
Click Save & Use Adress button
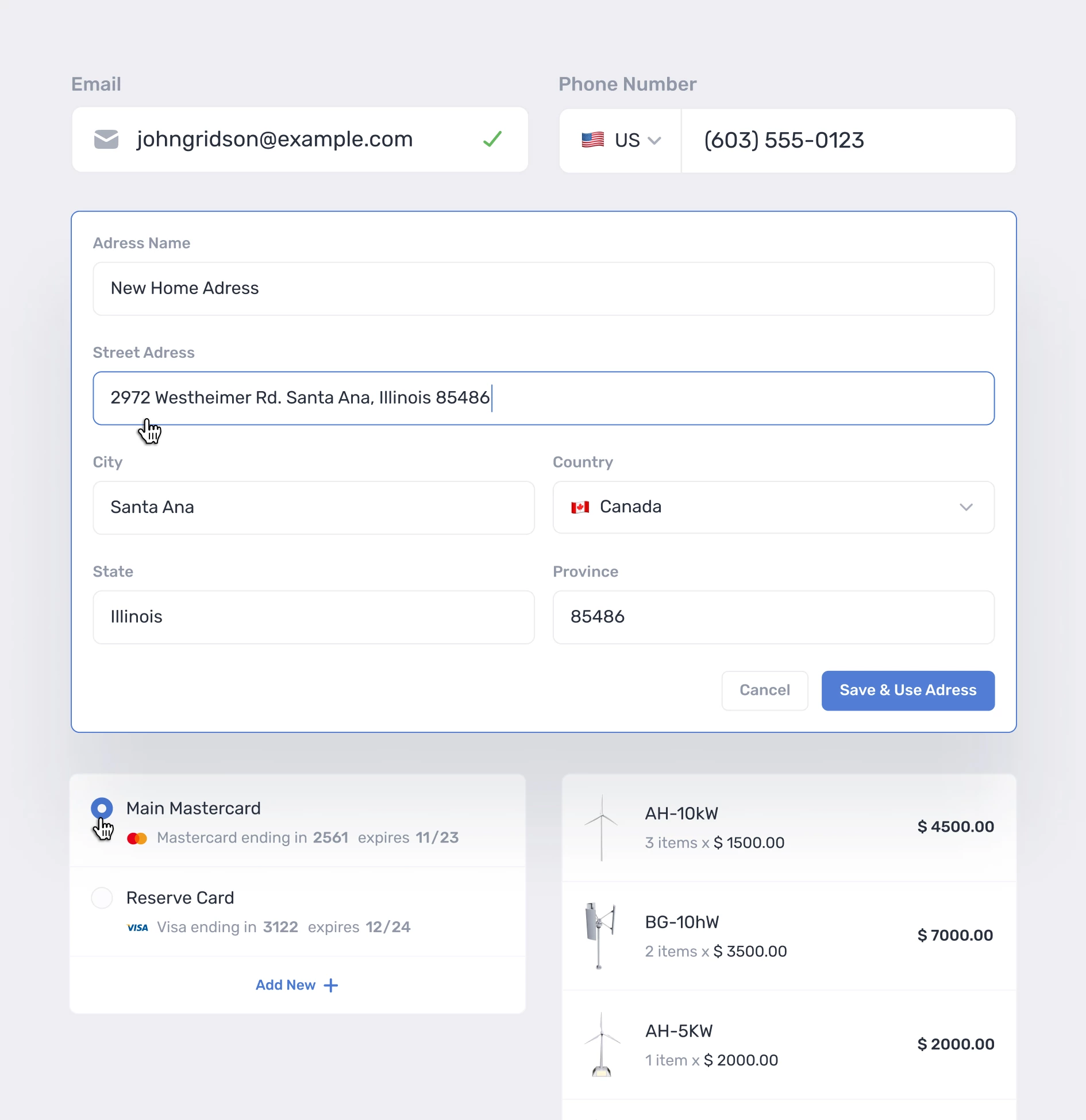tap(908, 690)
